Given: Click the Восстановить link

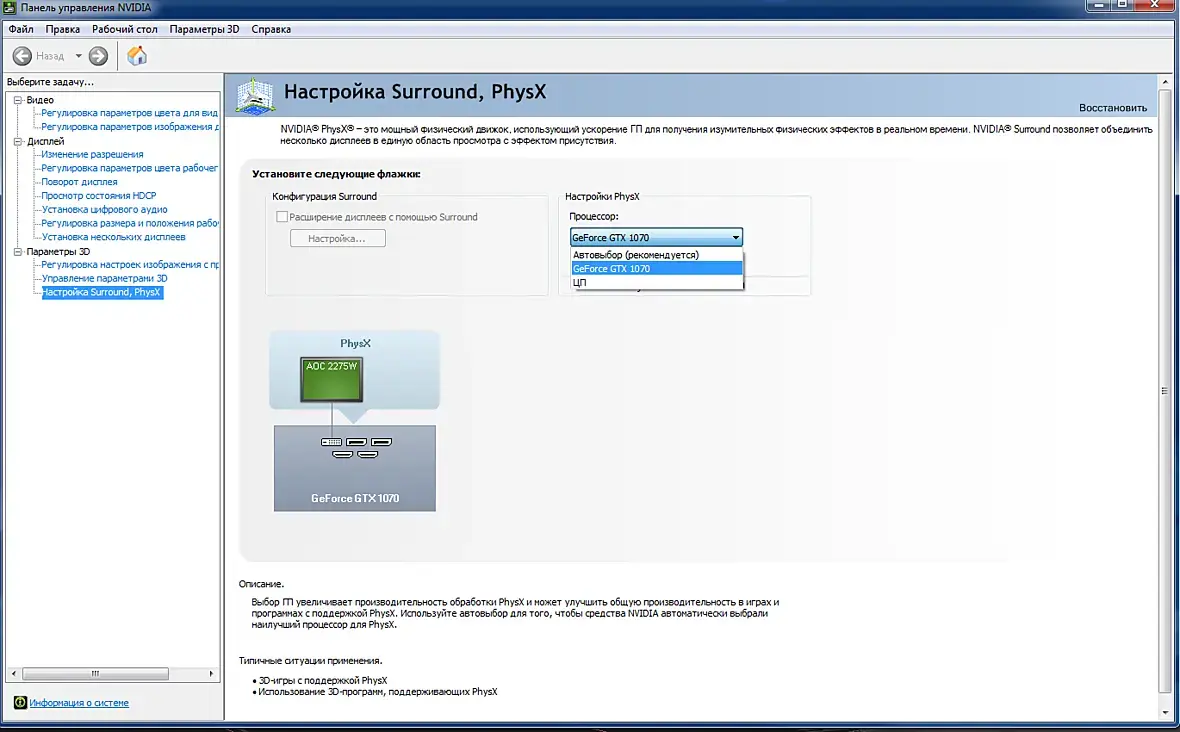Looking at the screenshot, I should [x=1113, y=108].
